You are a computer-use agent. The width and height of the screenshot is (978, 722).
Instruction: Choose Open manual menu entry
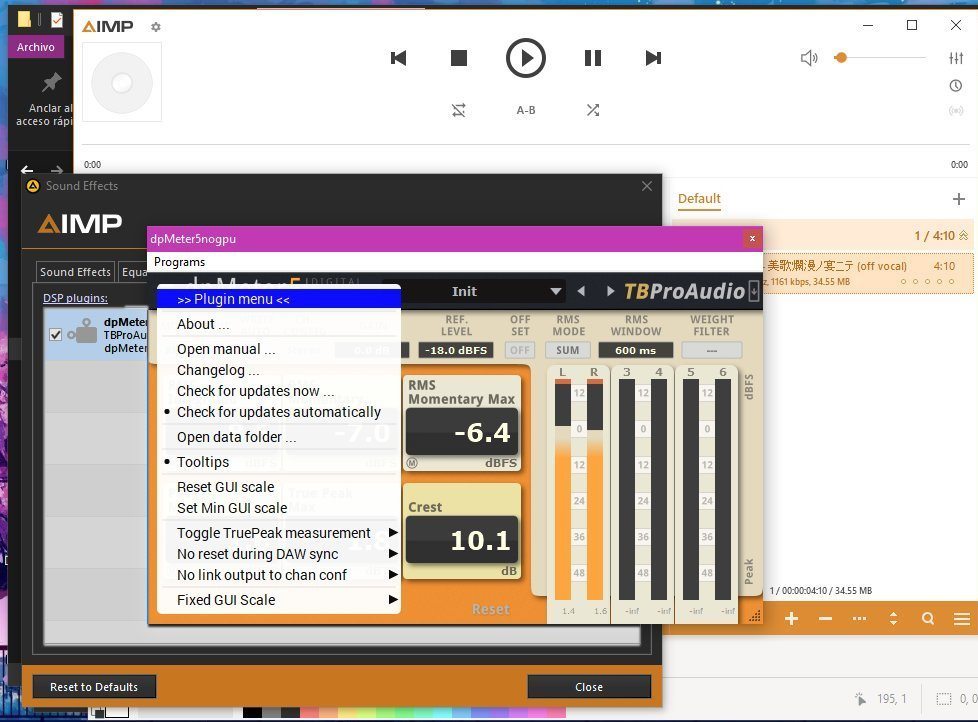coord(279,349)
